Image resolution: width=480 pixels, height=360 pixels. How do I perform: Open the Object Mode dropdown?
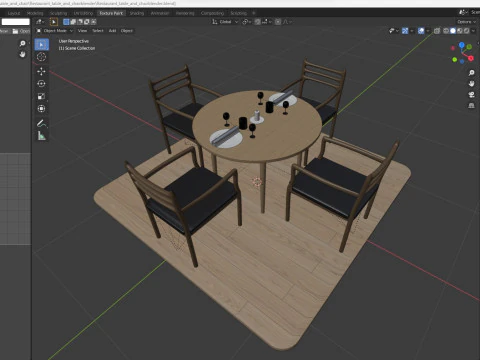pyautogui.click(x=55, y=31)
